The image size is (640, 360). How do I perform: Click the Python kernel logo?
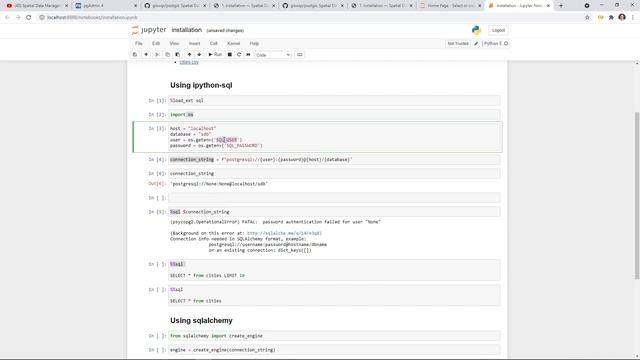click(476, 30)
